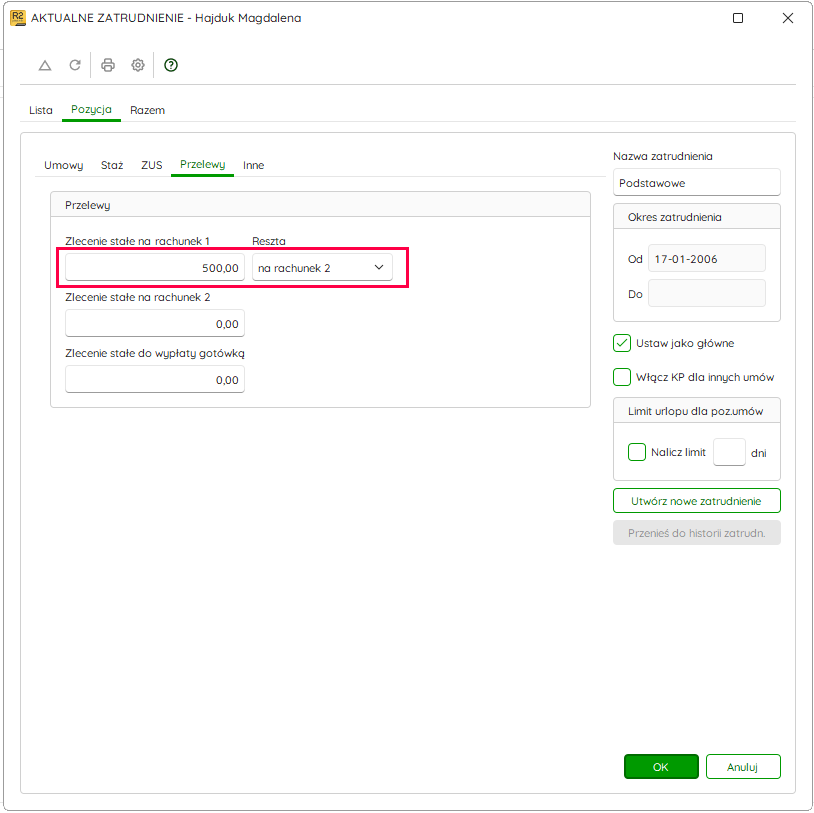
Task: Click the triangle icon in the toolbar
Action: [x=45, y=65]
